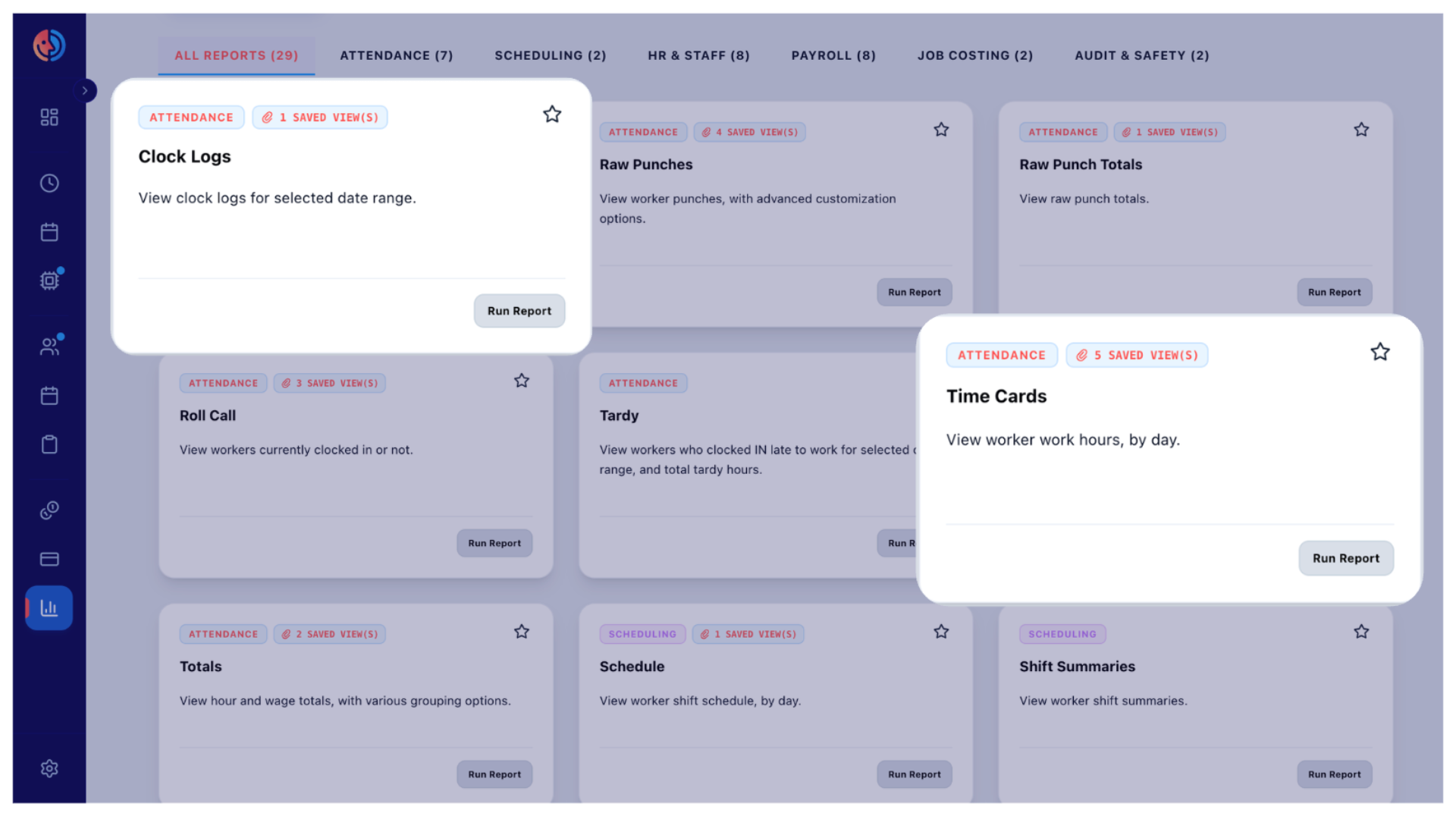The width and height of the screenshot is (1456, 819).
Task: Switch to the Attendance (7) tab
Action: pos(397,55)
